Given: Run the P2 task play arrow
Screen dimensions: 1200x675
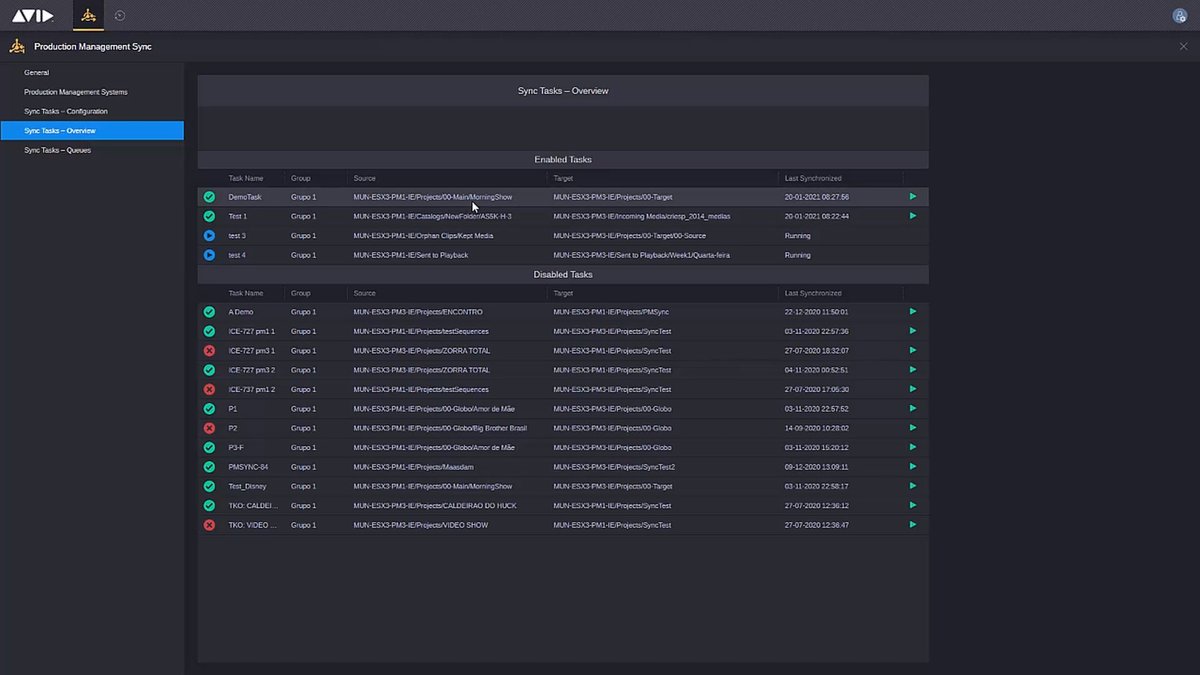Looking at the screenshot, I should click(913, 427).
